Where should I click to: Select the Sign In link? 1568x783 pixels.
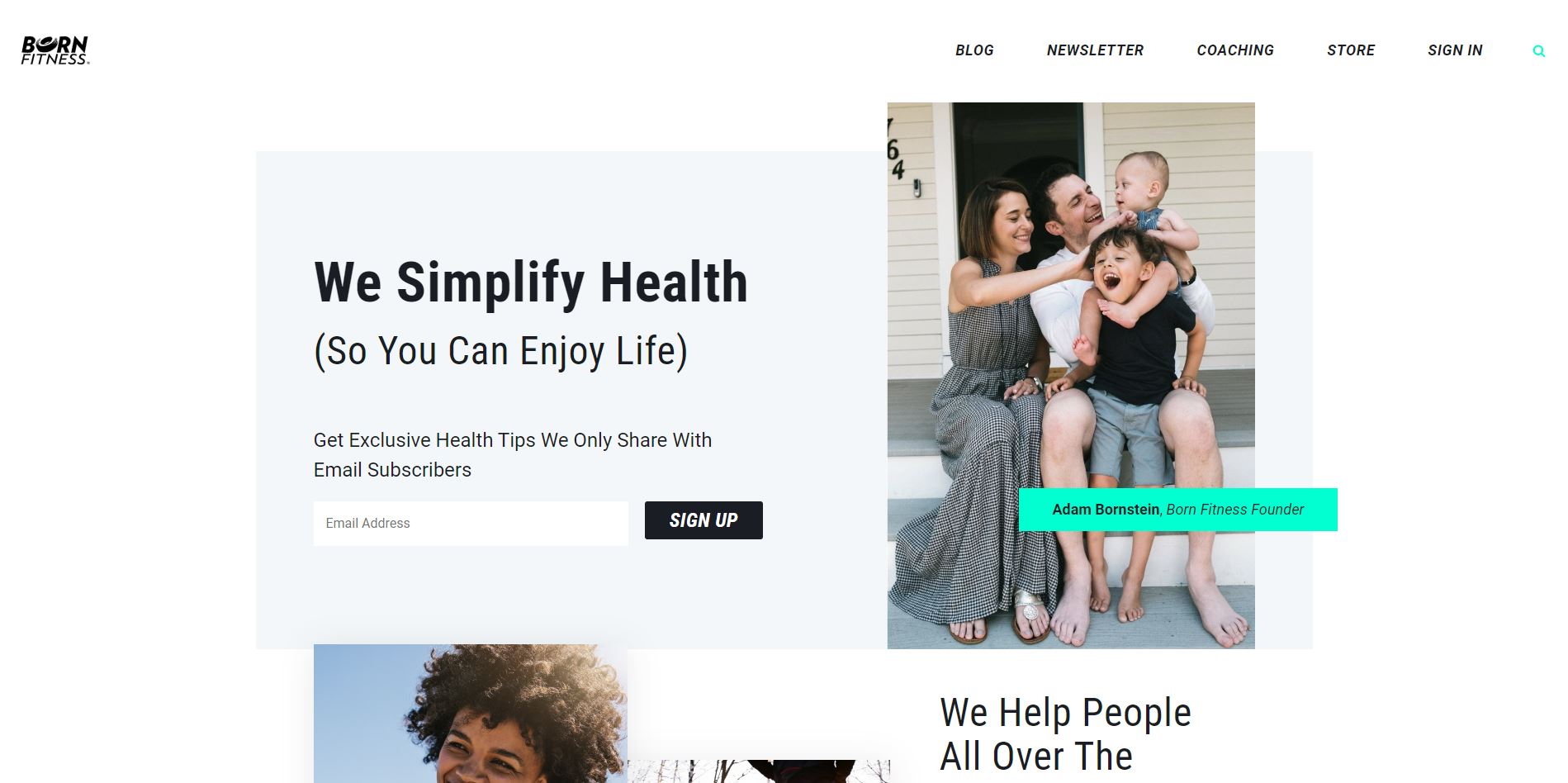click(x=1455, y=50)
